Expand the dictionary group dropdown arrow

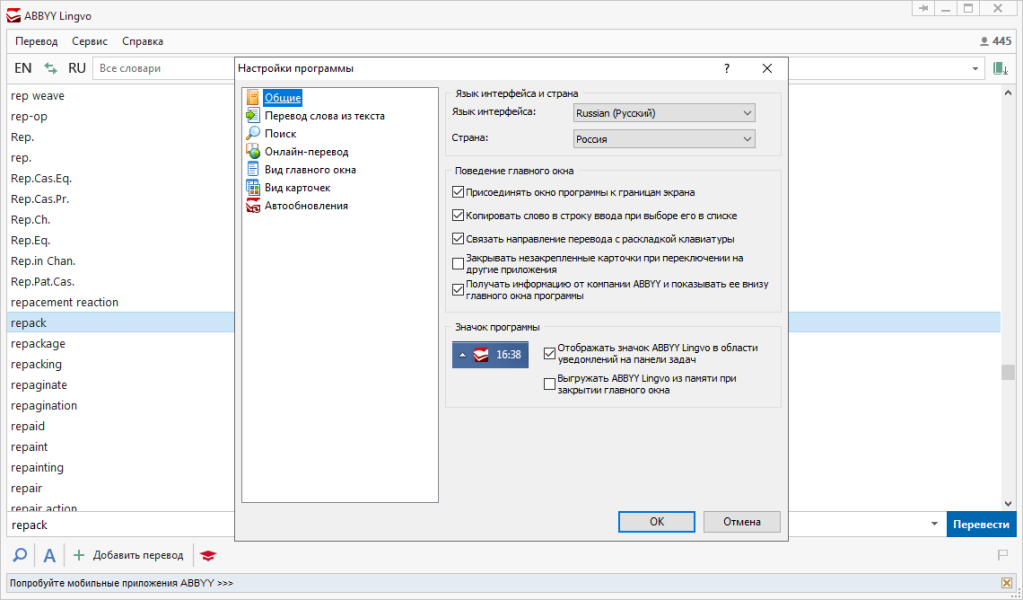point(975,68)
